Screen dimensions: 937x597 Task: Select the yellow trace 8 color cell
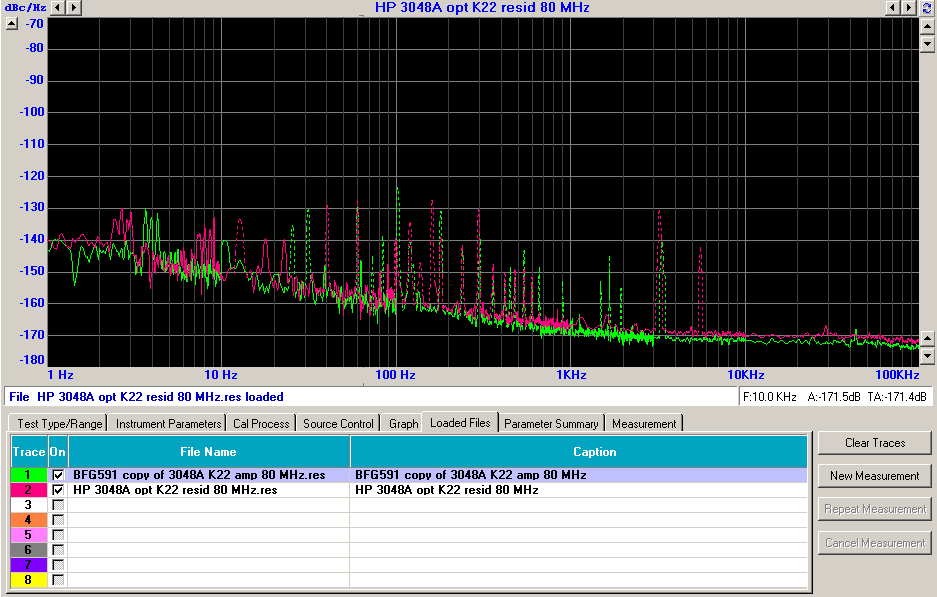click(29, 580)
